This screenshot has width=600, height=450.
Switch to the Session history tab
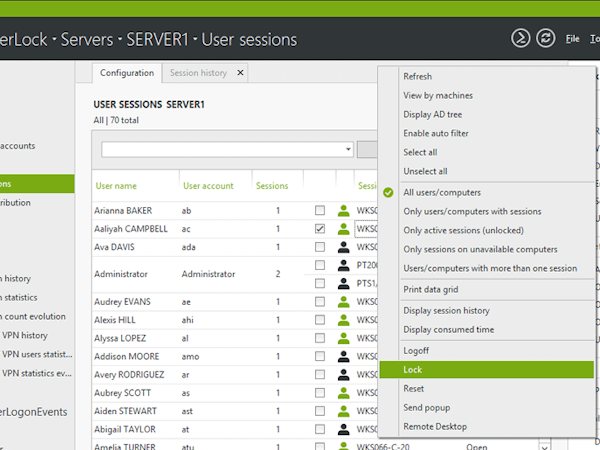point(198,73)
